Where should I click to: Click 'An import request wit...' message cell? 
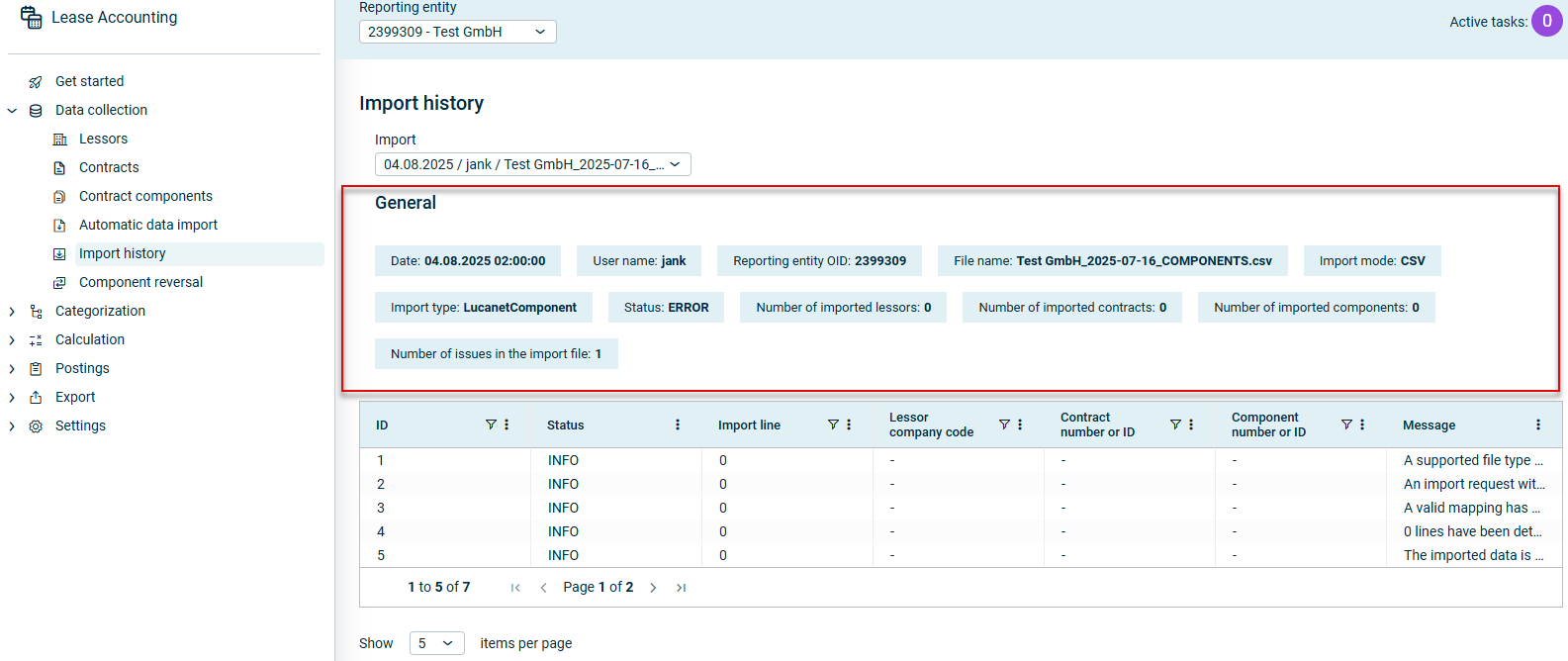tap(1473, 484)
